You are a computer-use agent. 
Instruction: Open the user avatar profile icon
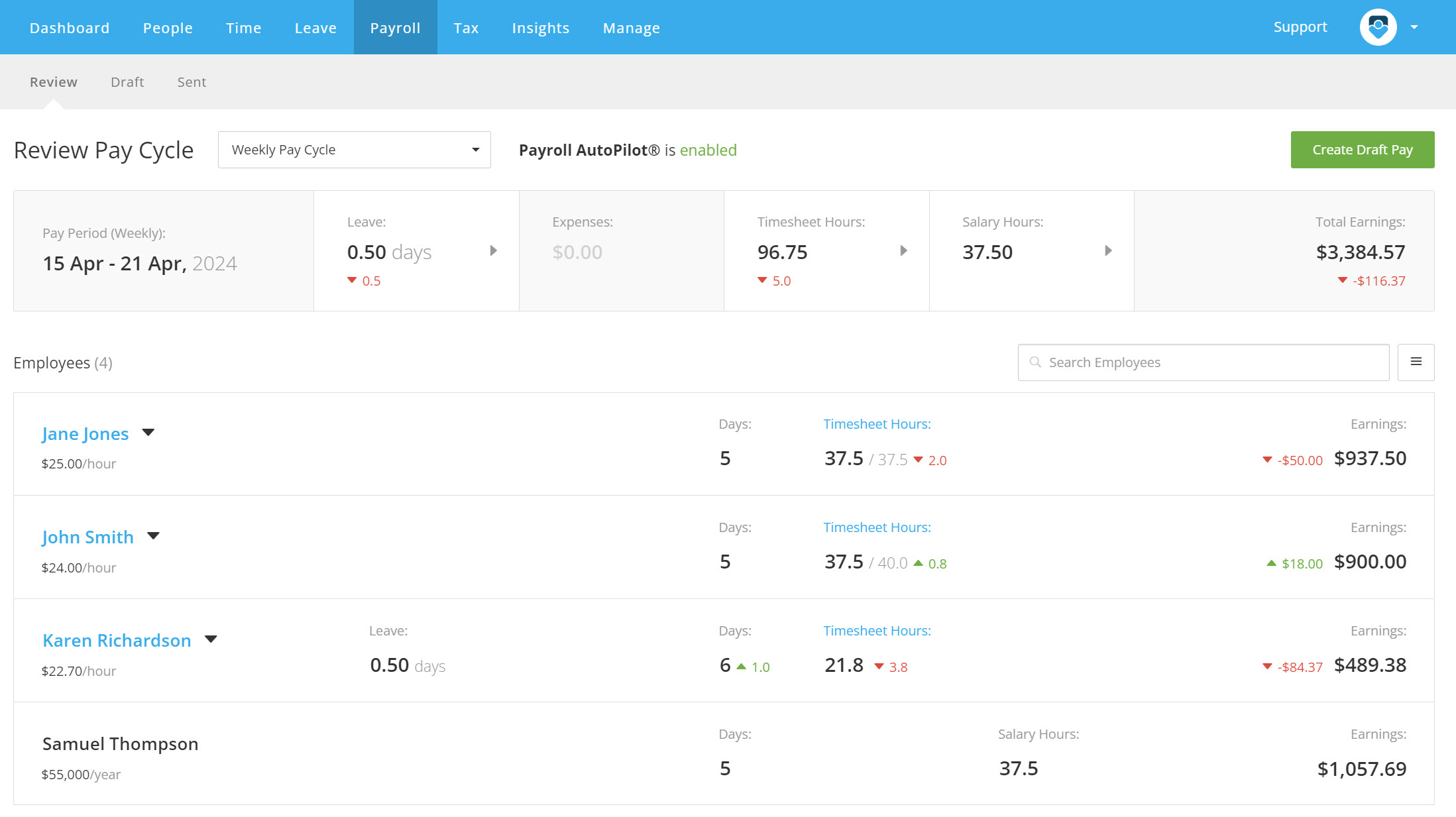(x=1378, y=27)
